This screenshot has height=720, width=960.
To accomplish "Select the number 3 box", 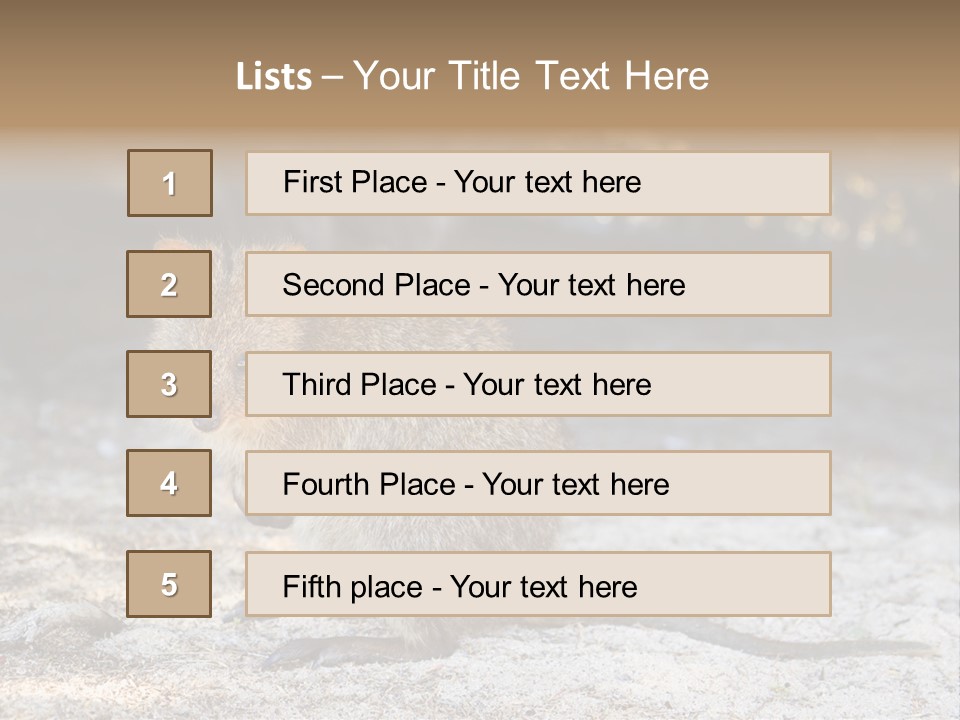I will pos(169,384).
